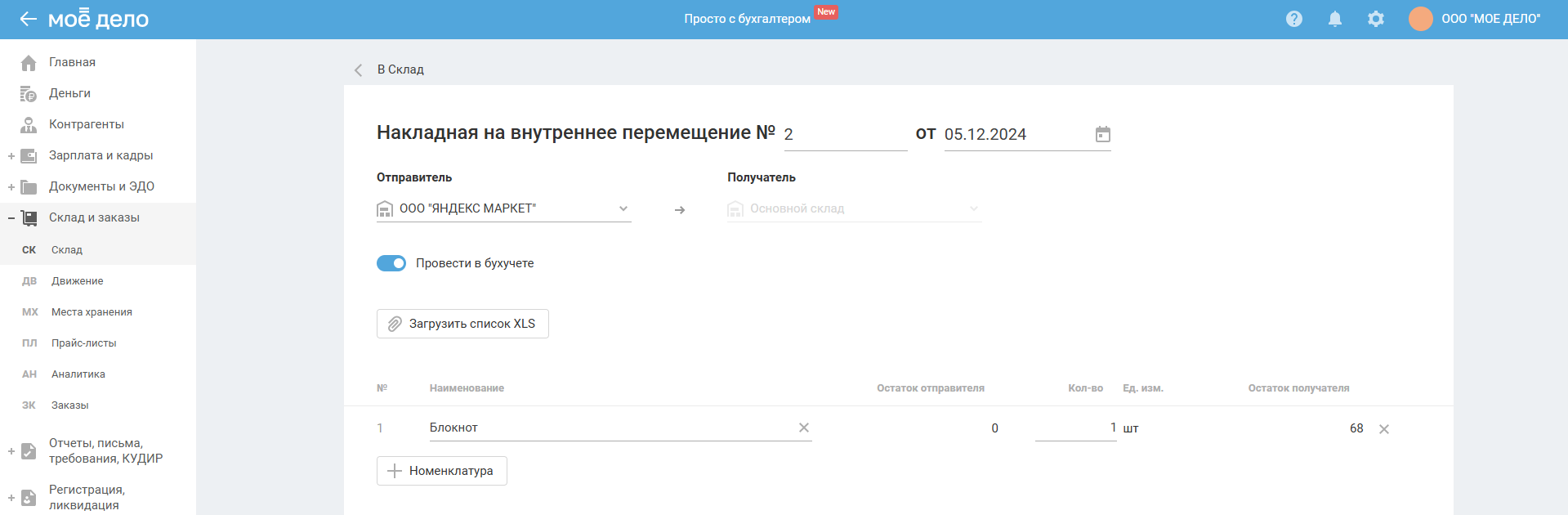Click the house icon for Главная
The height and width of the screenshot is (515, 1568).
[29, 62]
